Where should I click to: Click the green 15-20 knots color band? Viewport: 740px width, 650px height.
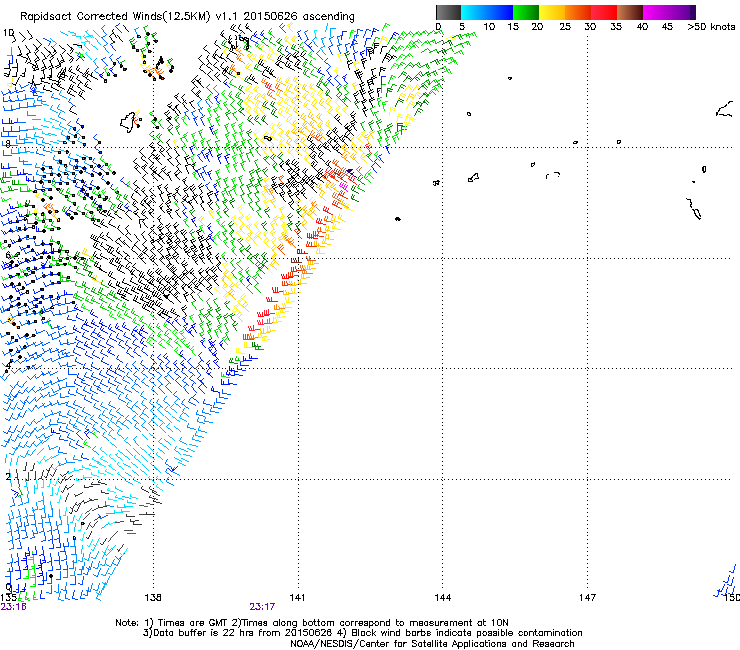(x=526, y=12)
